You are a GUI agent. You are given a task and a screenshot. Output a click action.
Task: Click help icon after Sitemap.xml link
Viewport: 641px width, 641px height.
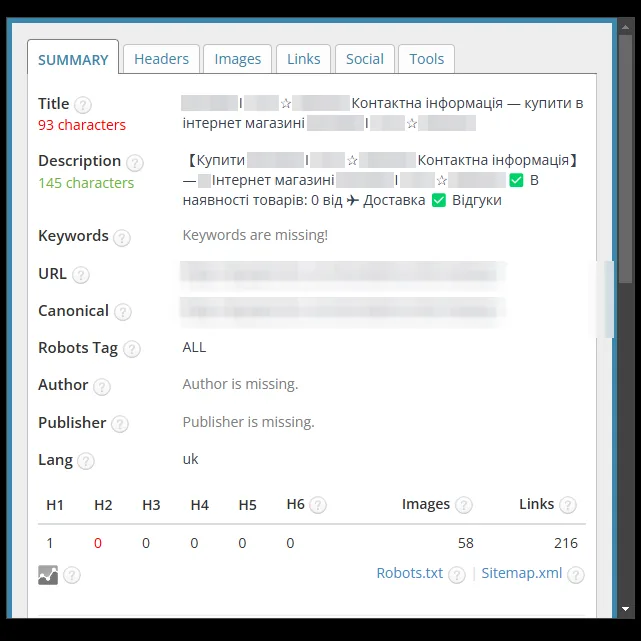pyautogui.click(x=576, y=575)
